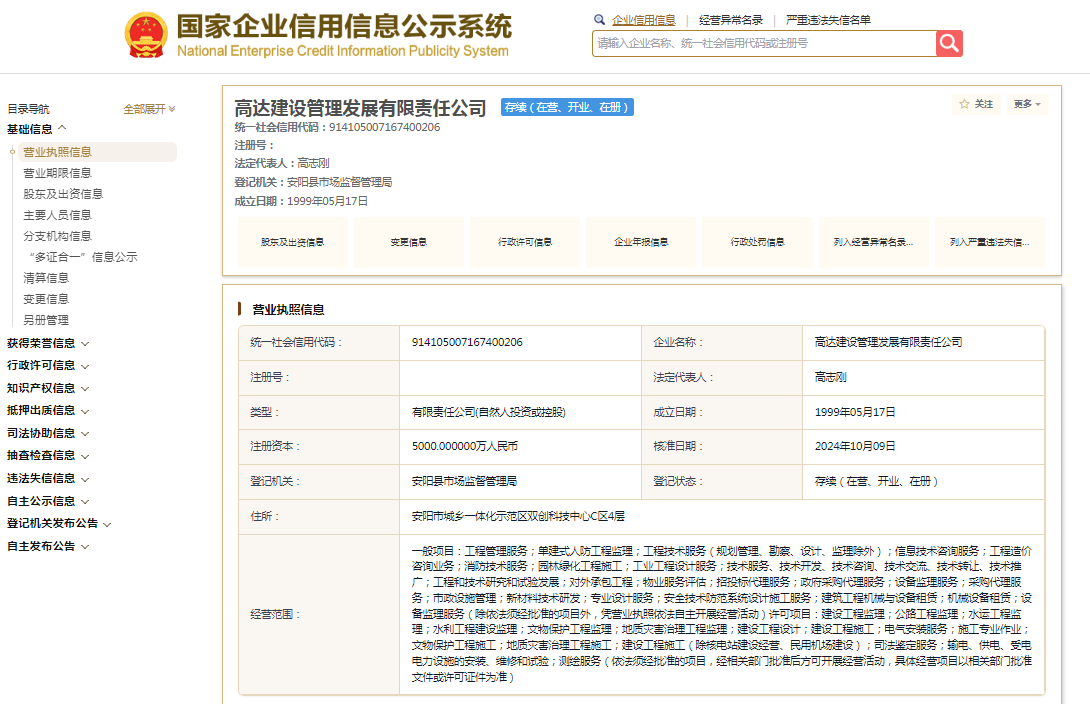Expand 知识产权信息 in sidebar
1090x704 pixels.
coord(48,388)
